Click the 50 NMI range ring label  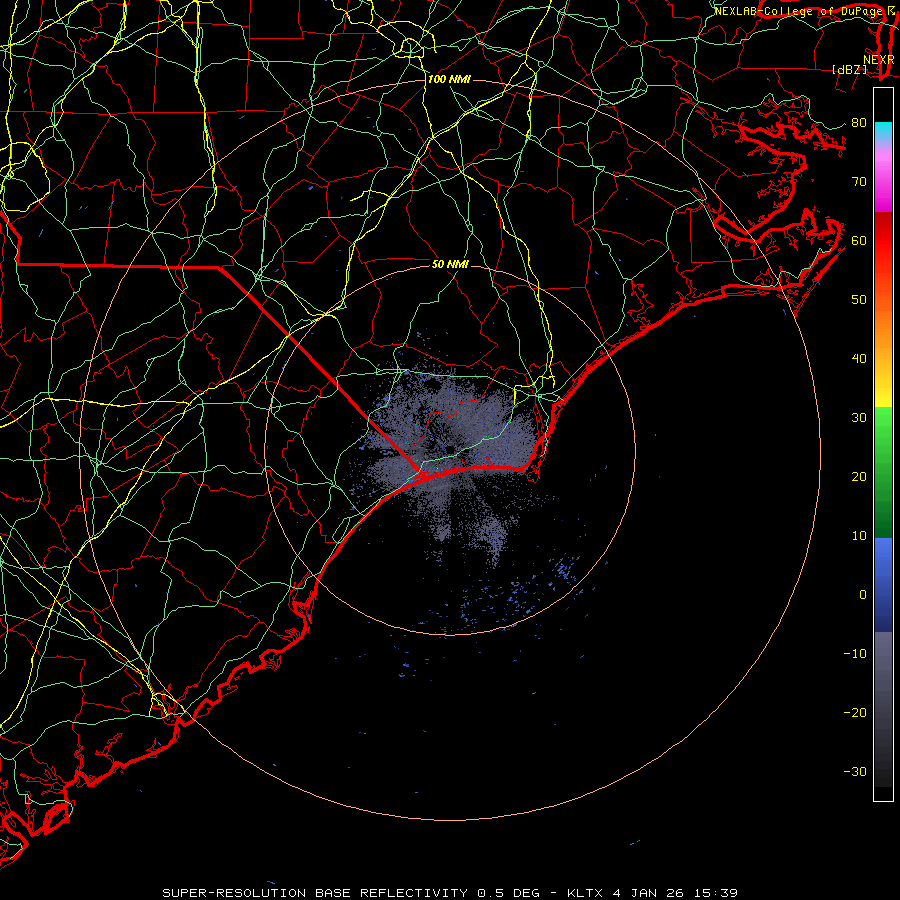click(x=451, y=264)
